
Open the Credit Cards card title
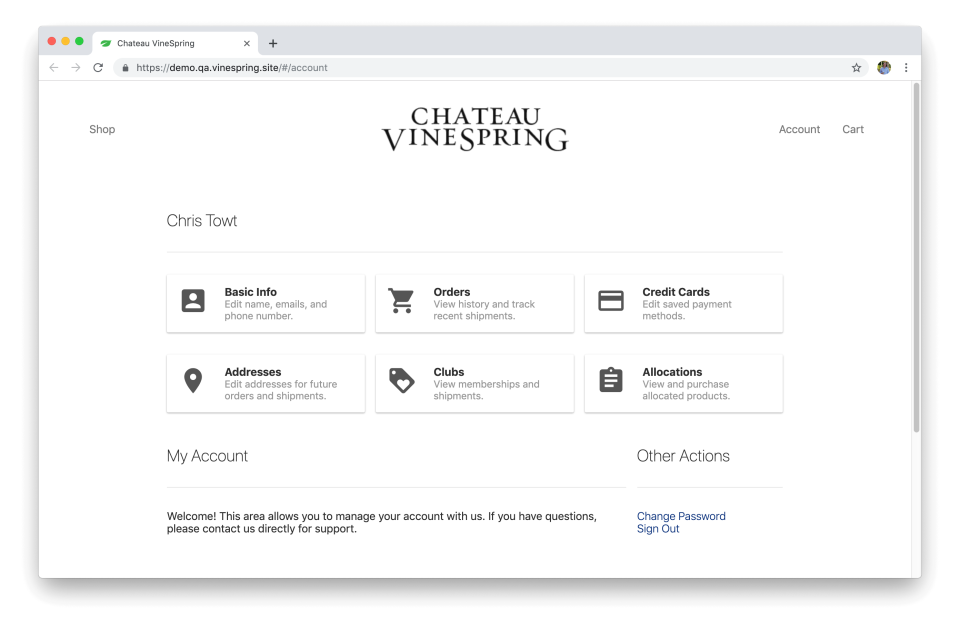[676, 292]
